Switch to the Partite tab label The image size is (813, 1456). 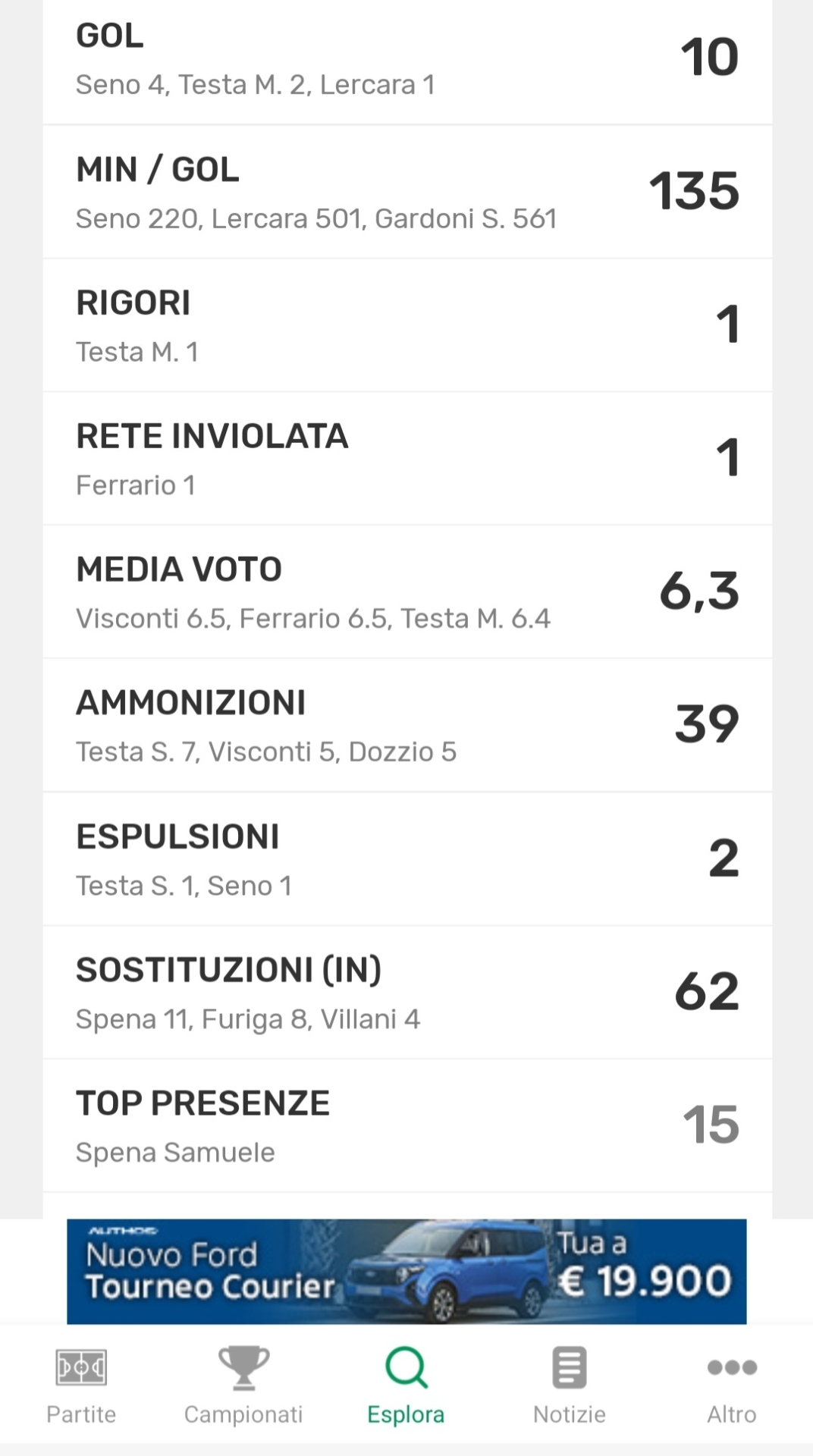point(81,1414)
